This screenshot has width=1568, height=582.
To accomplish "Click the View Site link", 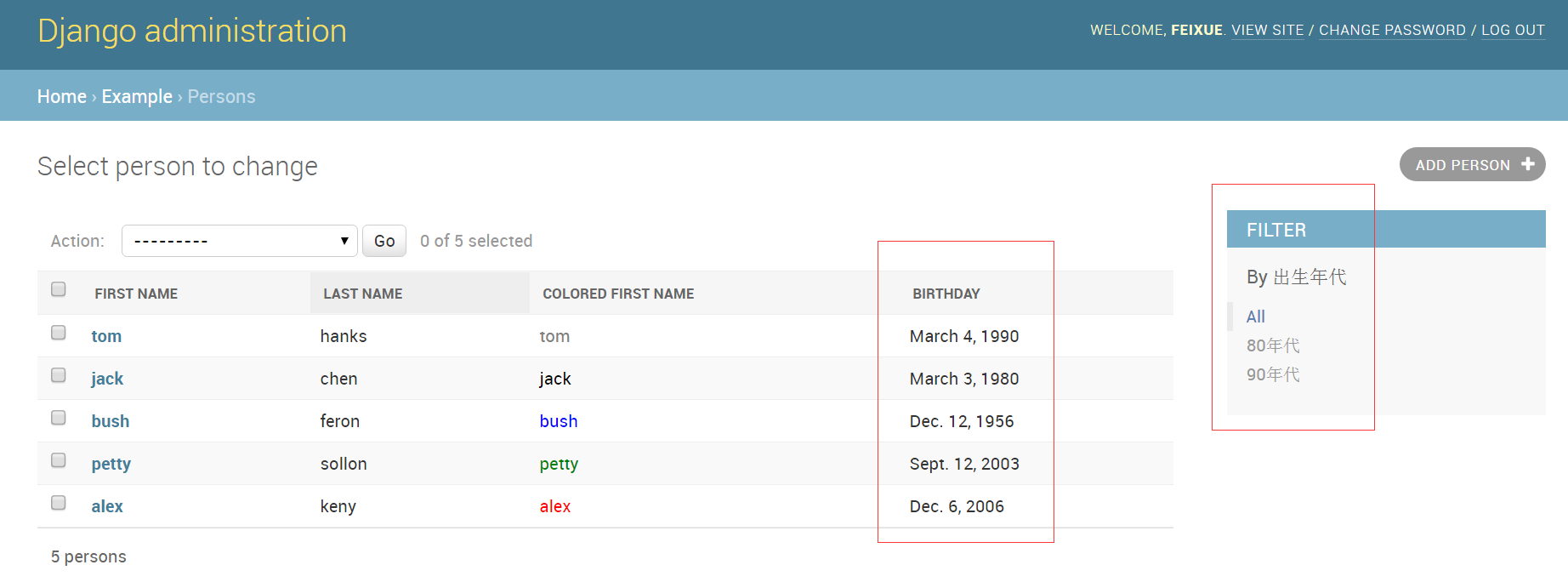I will pos(1267,30).
